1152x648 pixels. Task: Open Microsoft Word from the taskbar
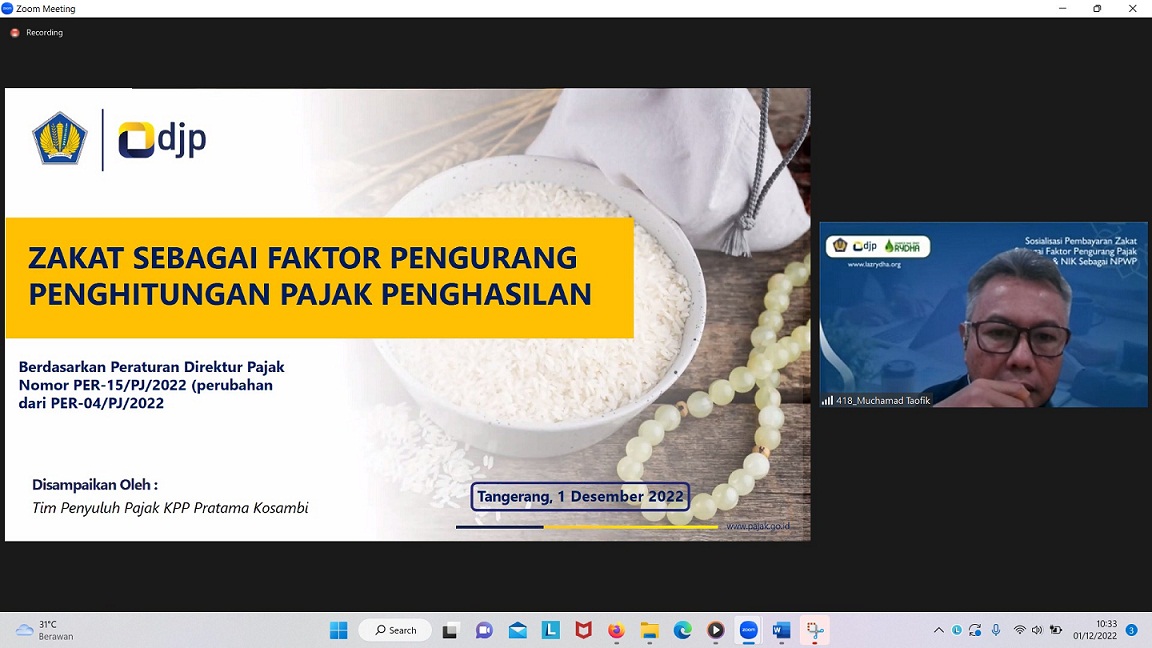pyautogui.click(x=781, y=630)
